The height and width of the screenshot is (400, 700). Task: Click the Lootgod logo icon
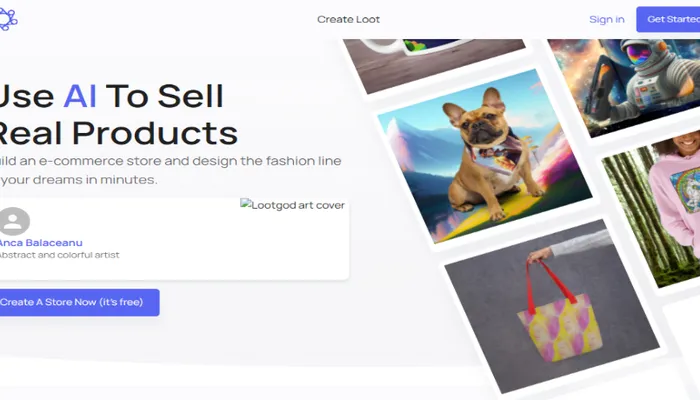(x=8, y=20)
